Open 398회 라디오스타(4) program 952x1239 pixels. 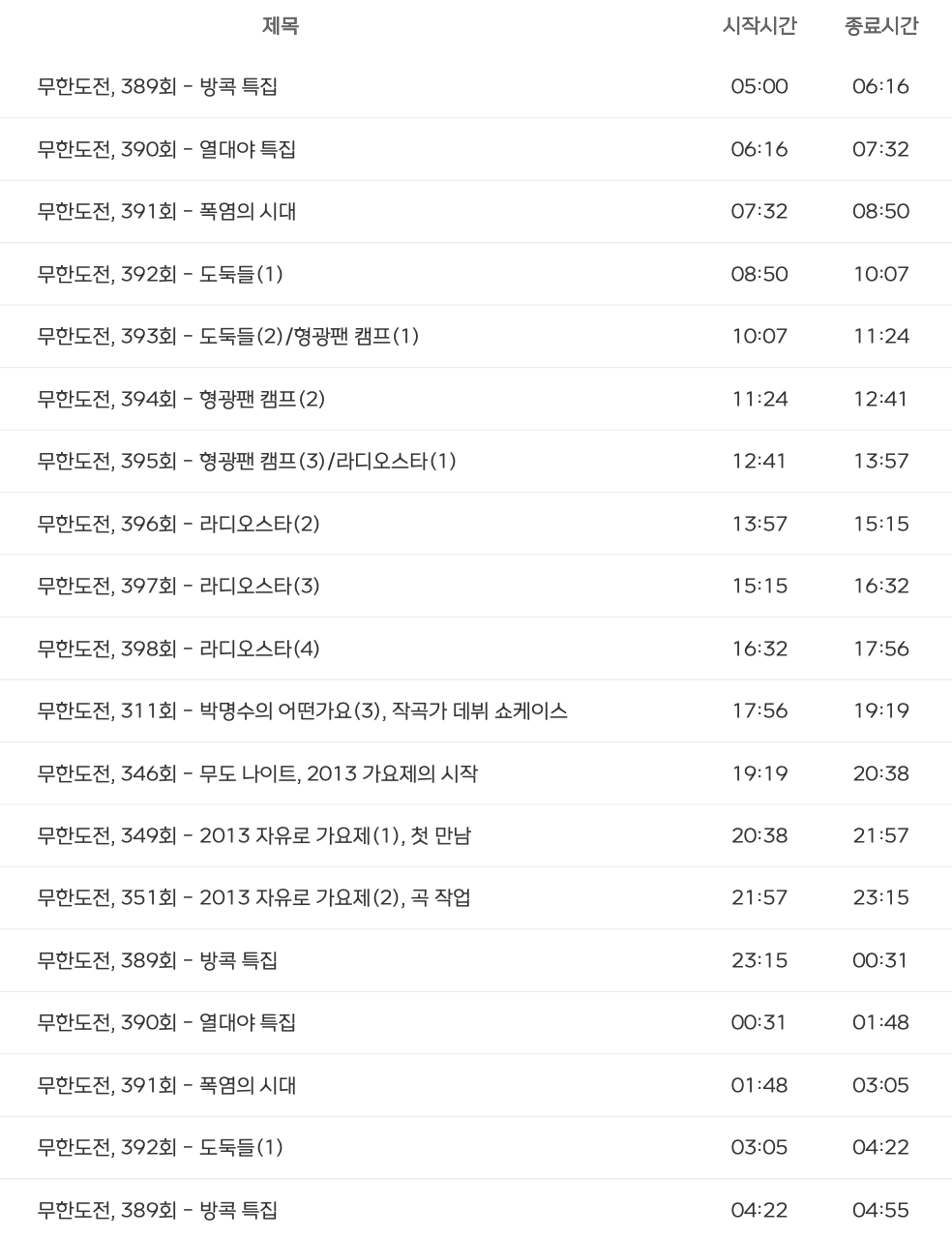point(476,649)
